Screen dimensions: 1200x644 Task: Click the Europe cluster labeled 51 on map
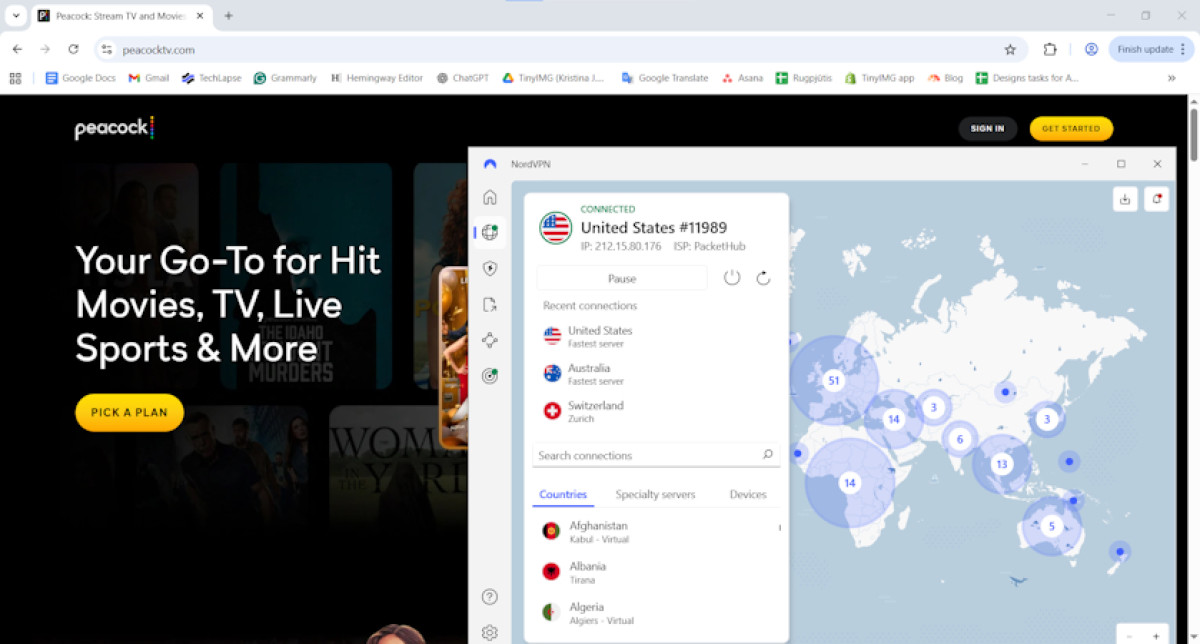coord(833,381)
